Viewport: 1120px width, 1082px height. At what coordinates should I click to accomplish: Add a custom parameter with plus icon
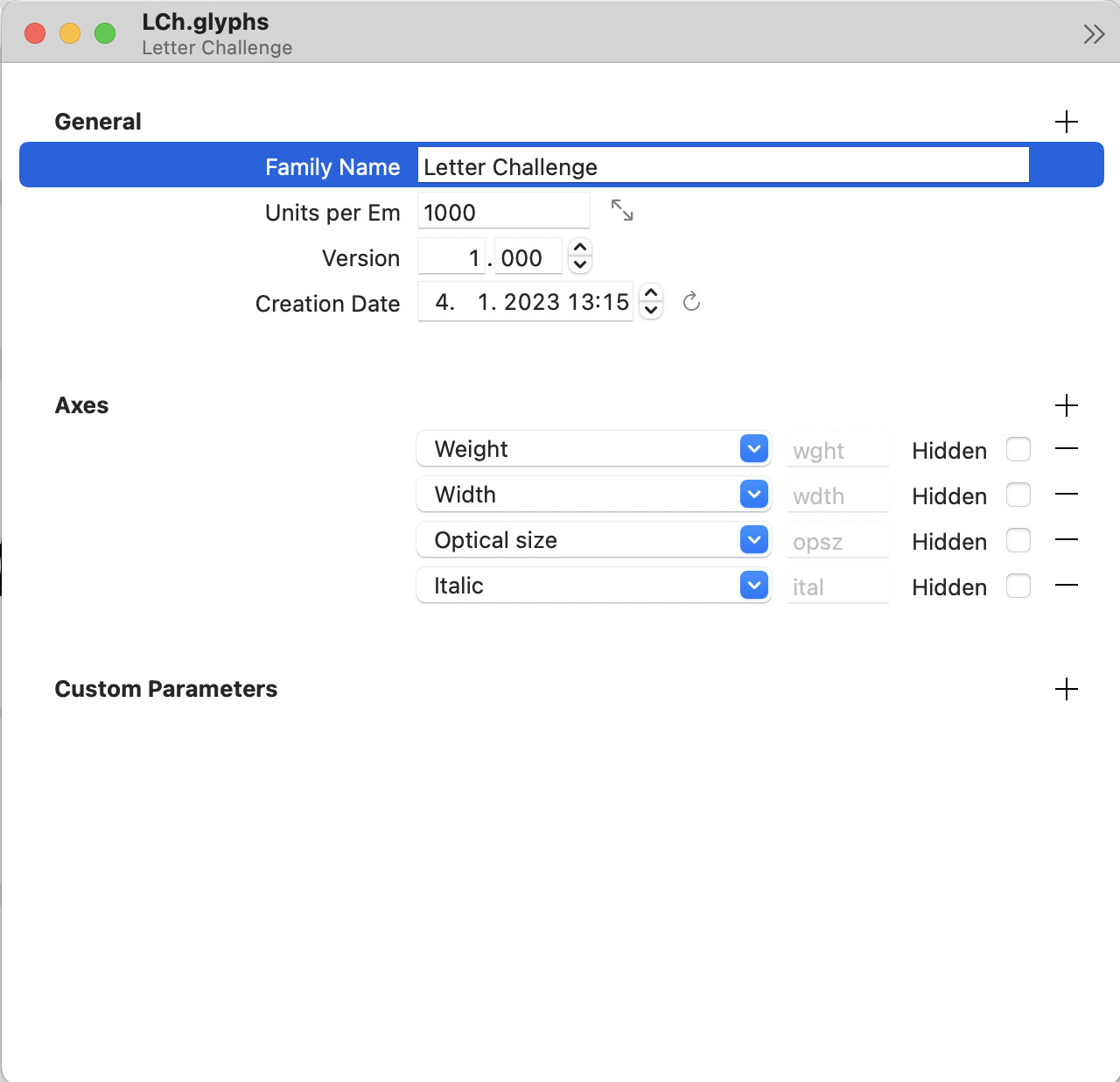(1066, 689)
